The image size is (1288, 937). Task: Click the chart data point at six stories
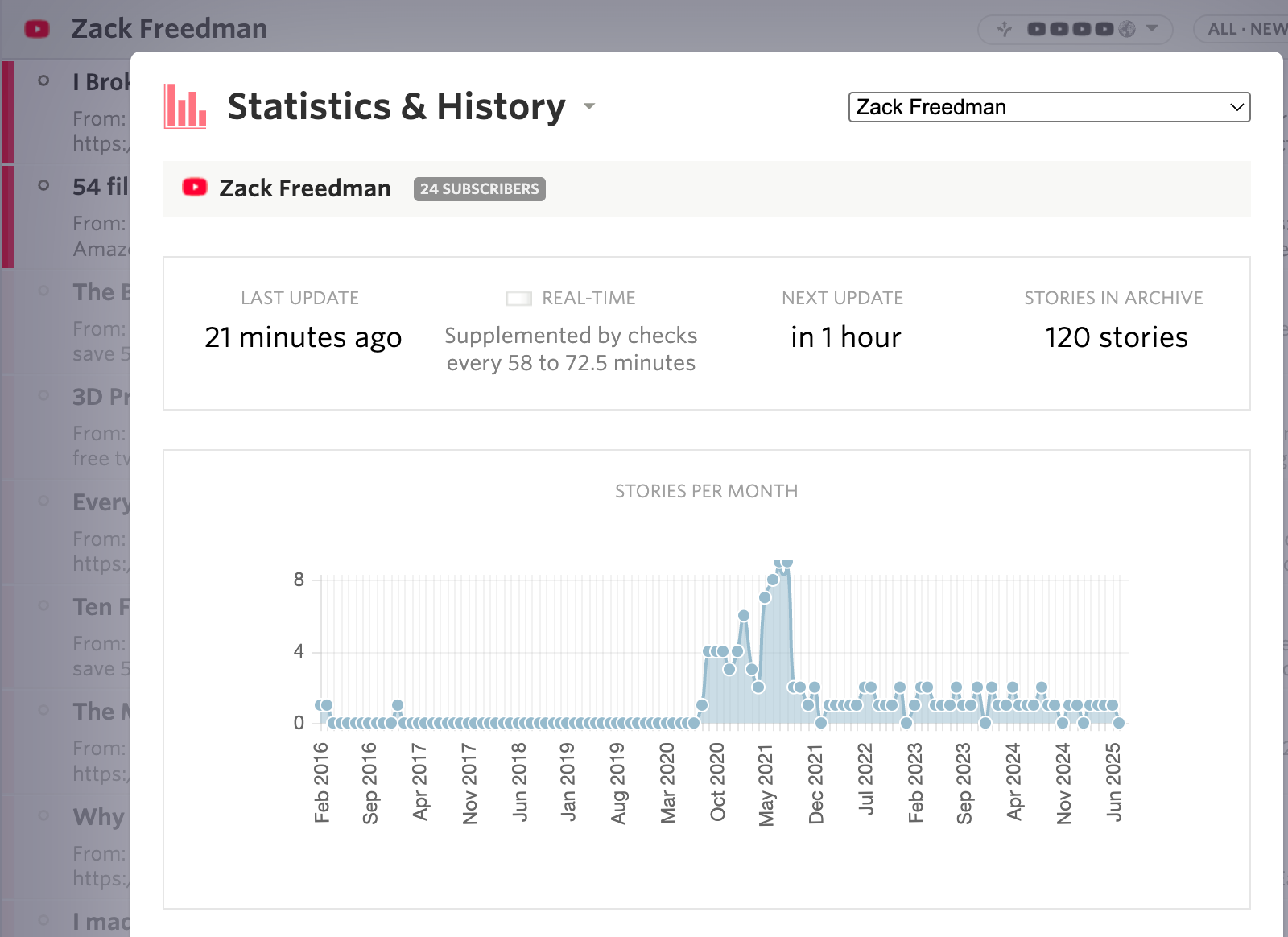pyautogui.click(x=744, y=615)
